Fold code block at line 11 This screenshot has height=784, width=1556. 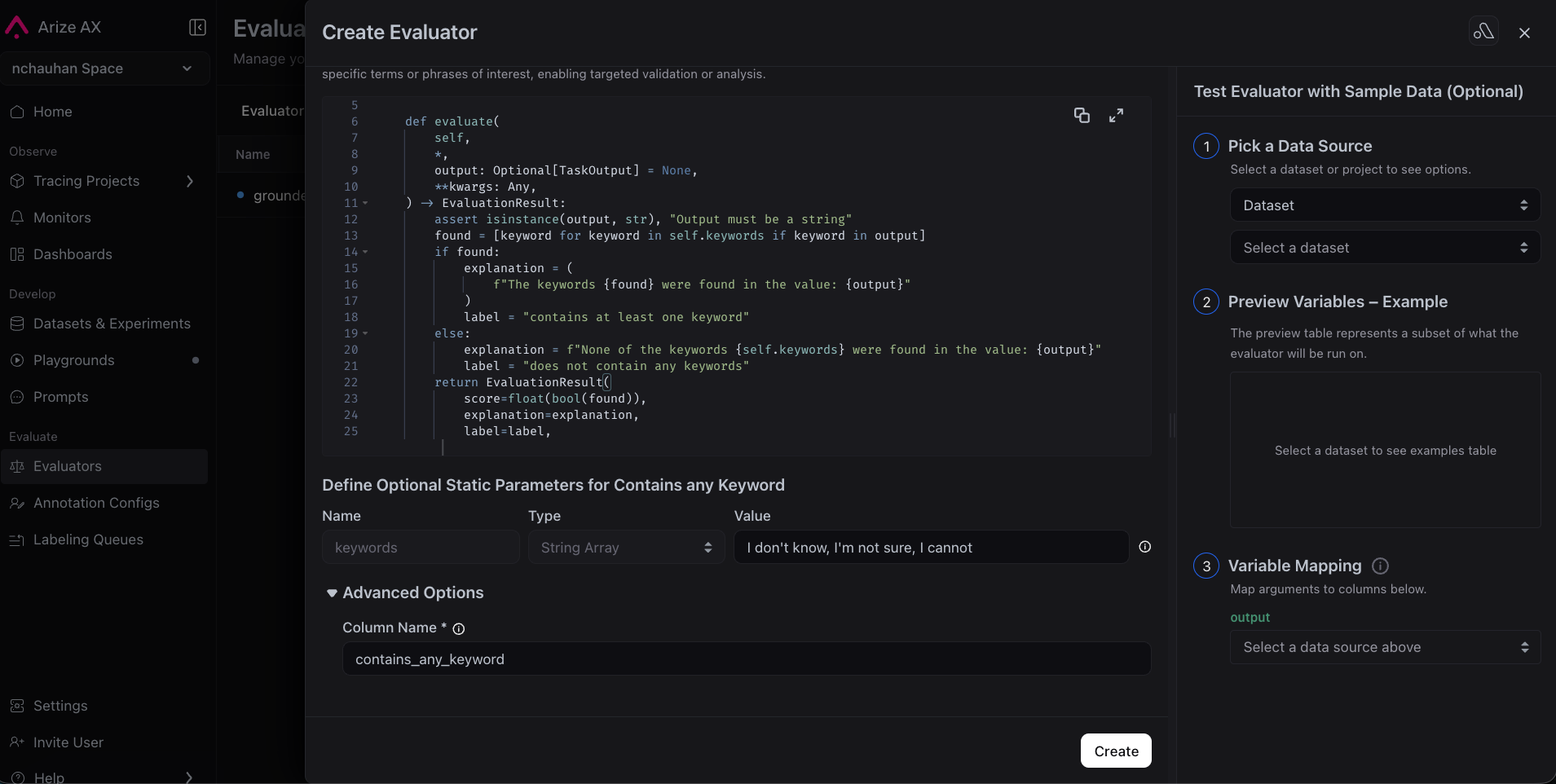[365, 203]
